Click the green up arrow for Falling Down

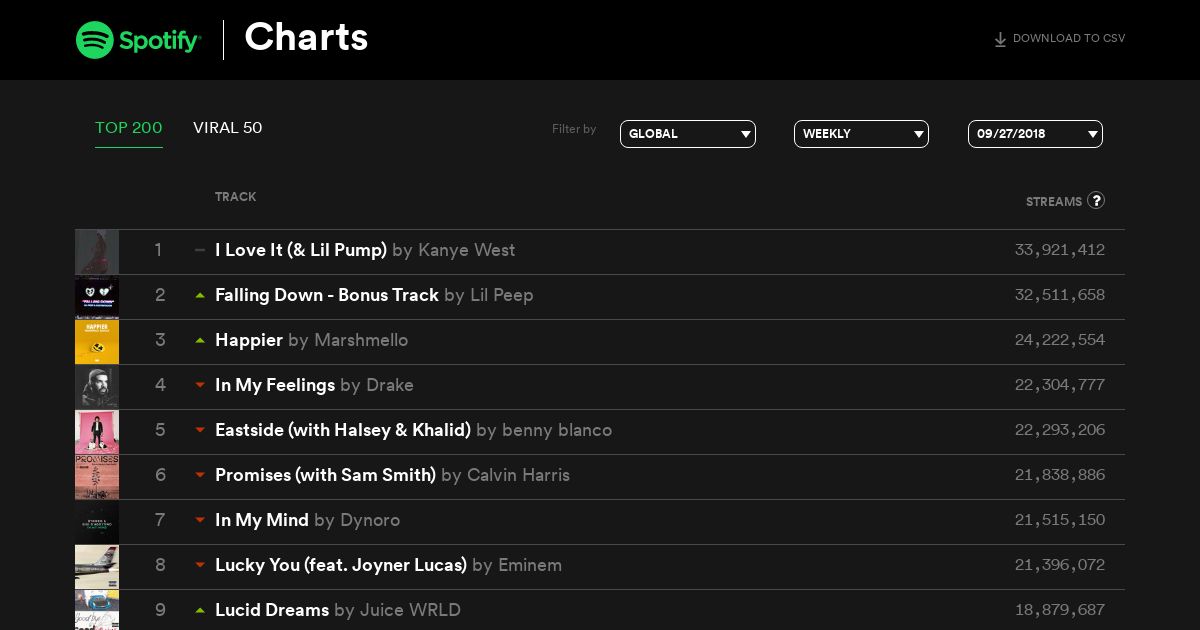tap(200, 295)
